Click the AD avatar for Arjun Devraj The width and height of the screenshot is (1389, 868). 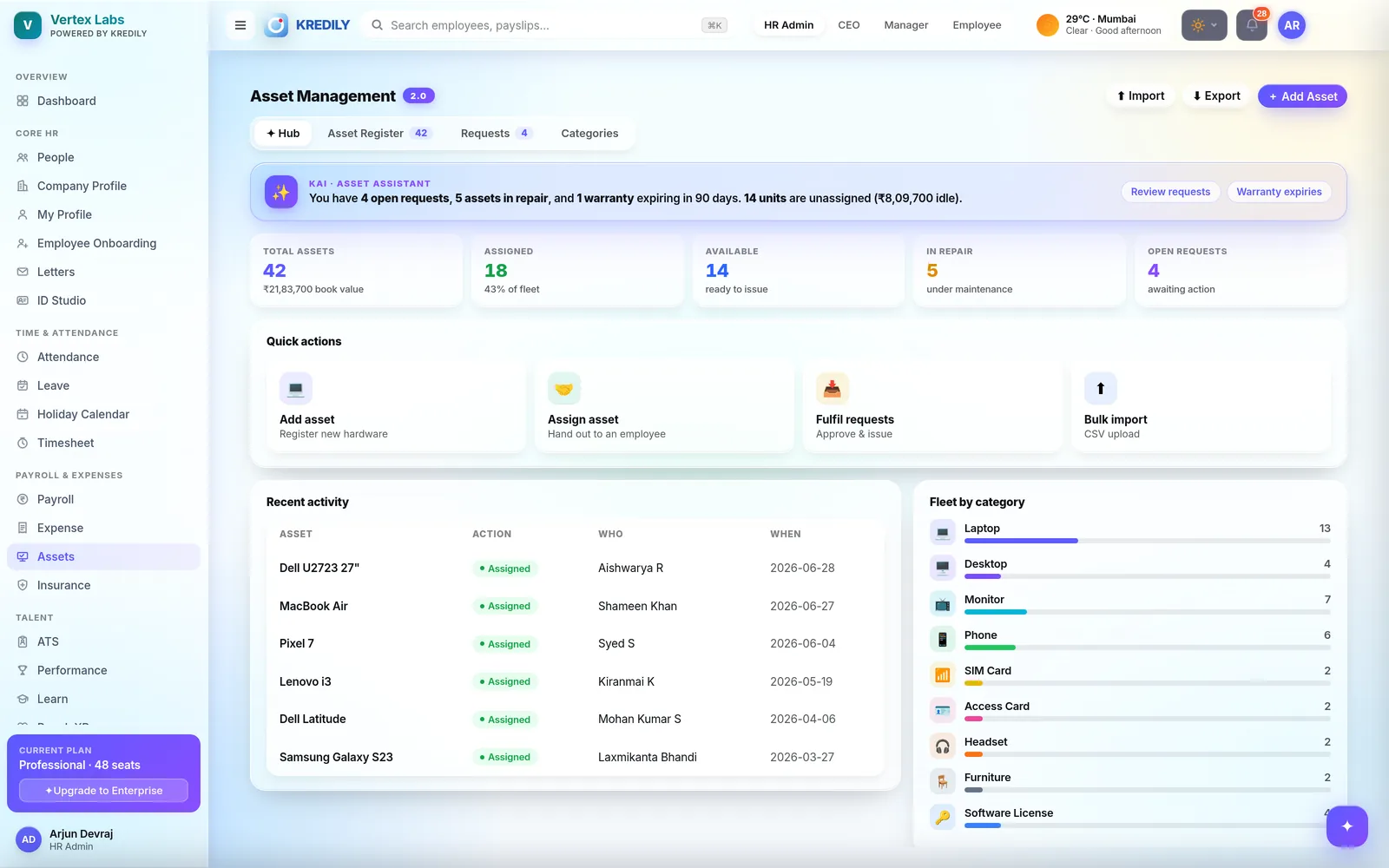[x=29, y=839]
